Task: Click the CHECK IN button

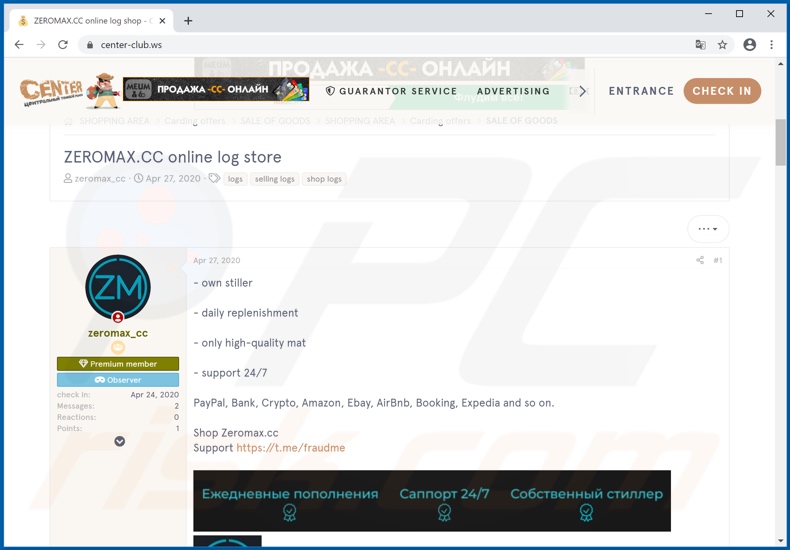Action: (722, 91)
